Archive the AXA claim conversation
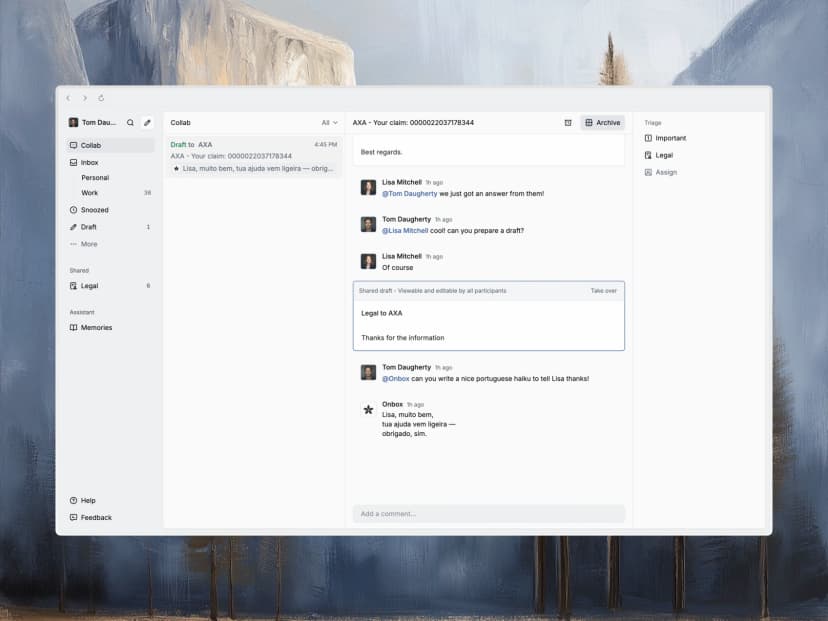828x621 pixels. click(603, 122)
